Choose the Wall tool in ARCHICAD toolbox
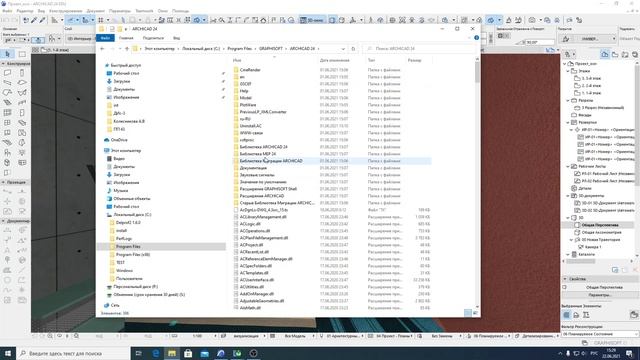The height and width of the screenshot is (360, 640). 8,73
